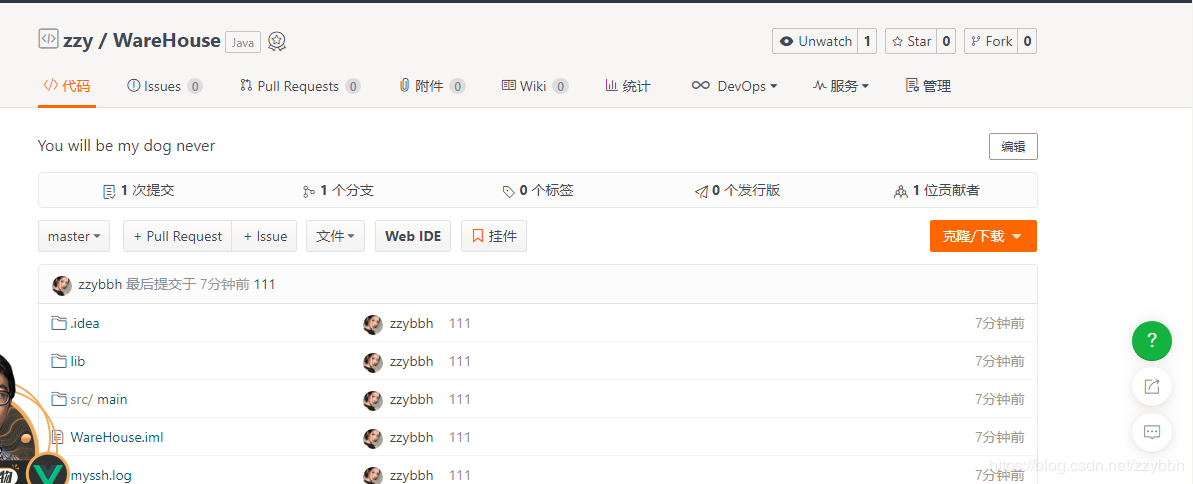Click the watchers count 1

[x=867, y=41]
